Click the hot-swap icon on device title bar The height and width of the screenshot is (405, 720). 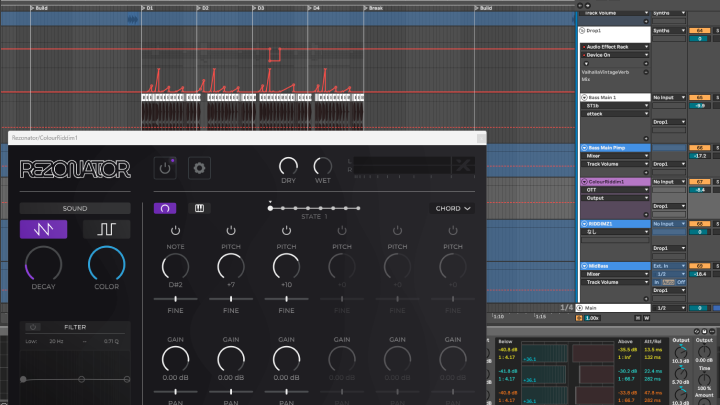[x=697, y=331]
